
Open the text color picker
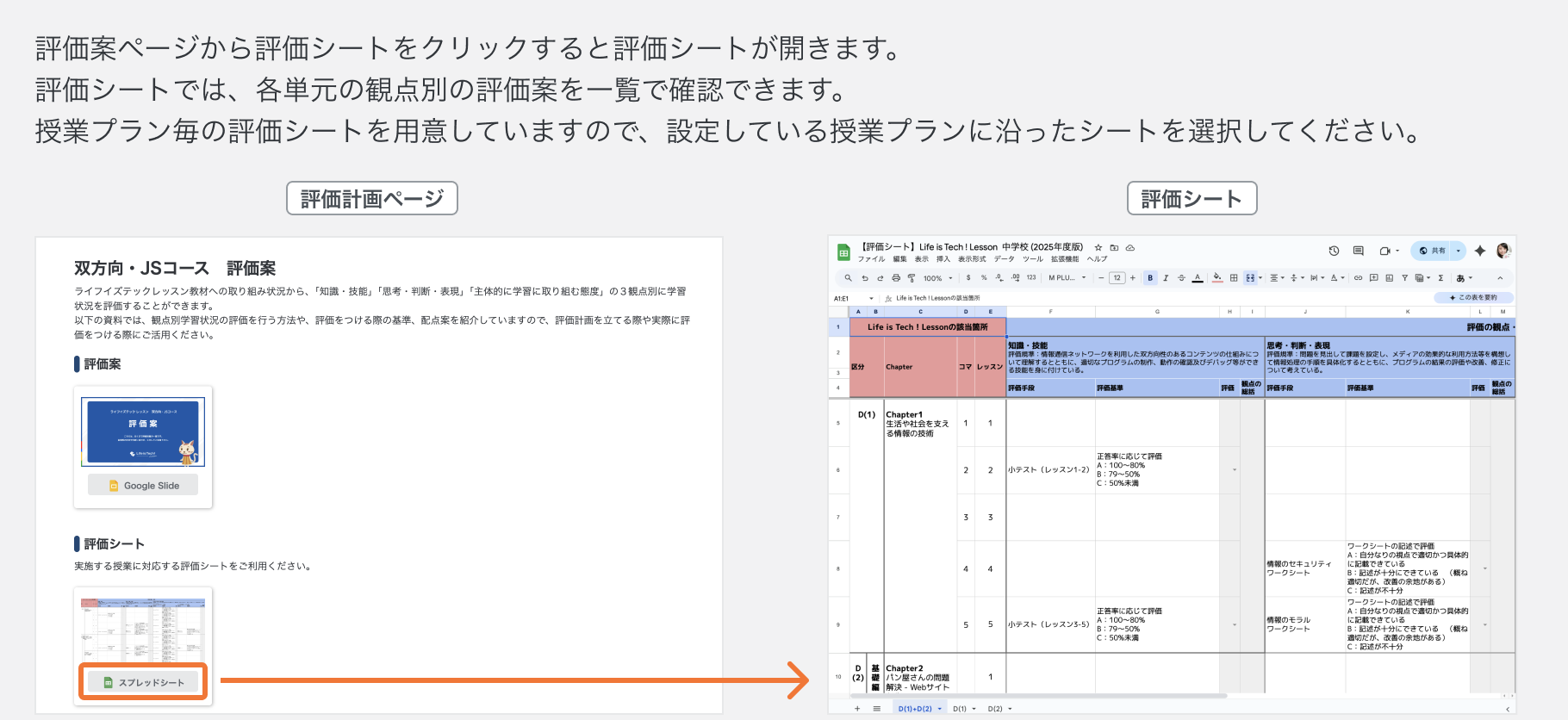coord(1198,277)
